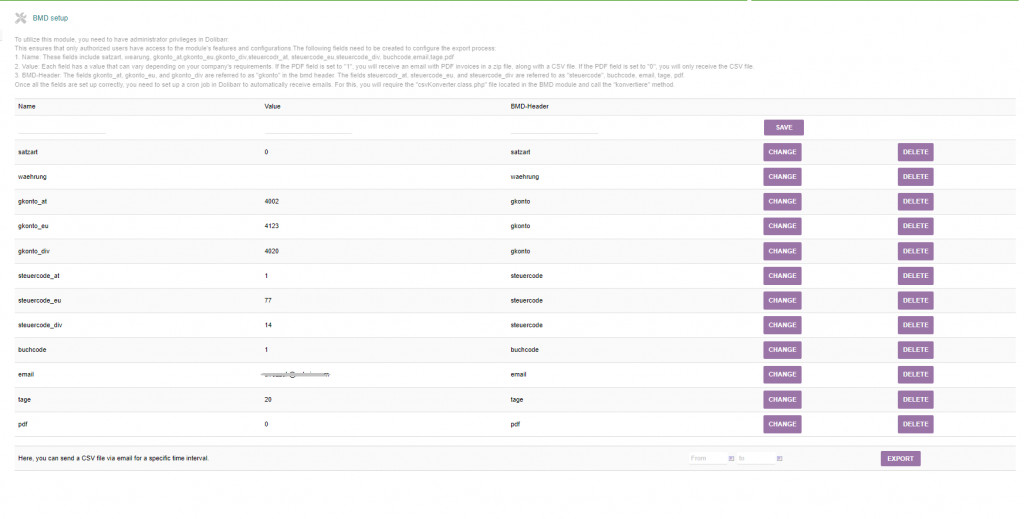Image resolution: width=1024 pixels, height=519 pixels.
Task: Change the email setting
Action: pos(783,374)
